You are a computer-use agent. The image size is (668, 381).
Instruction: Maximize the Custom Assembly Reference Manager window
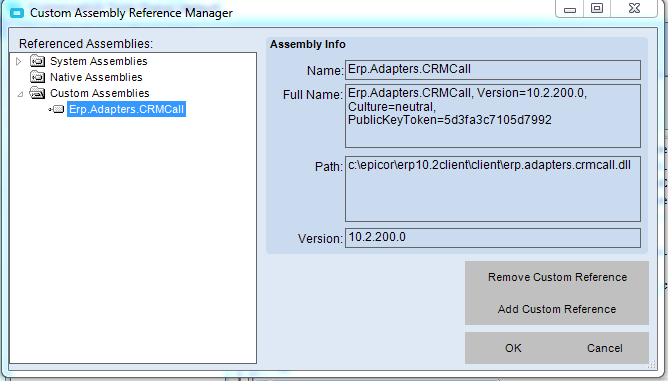click(x=596, y=8)
